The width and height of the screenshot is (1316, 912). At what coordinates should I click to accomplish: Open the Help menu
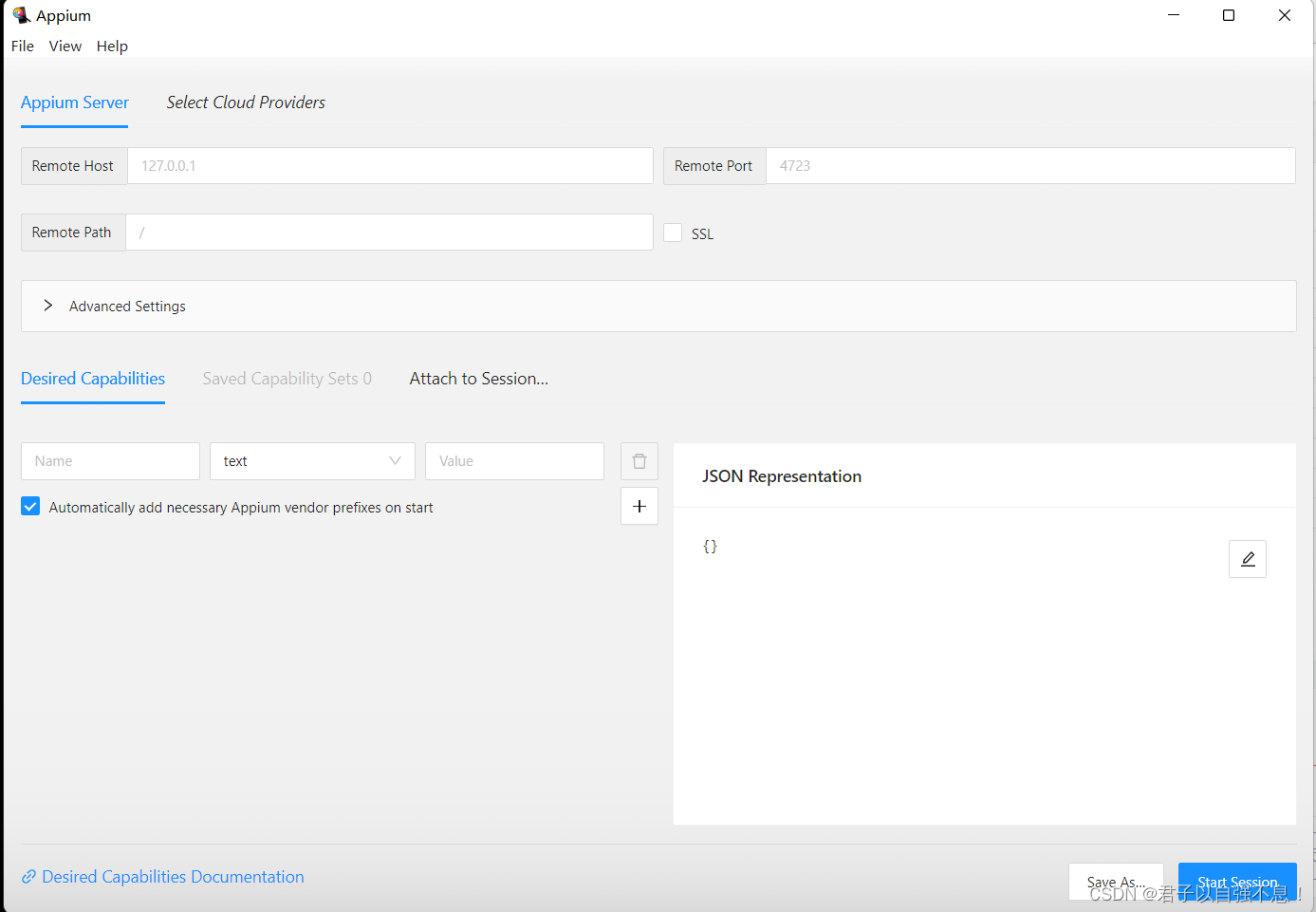(112, 46)
